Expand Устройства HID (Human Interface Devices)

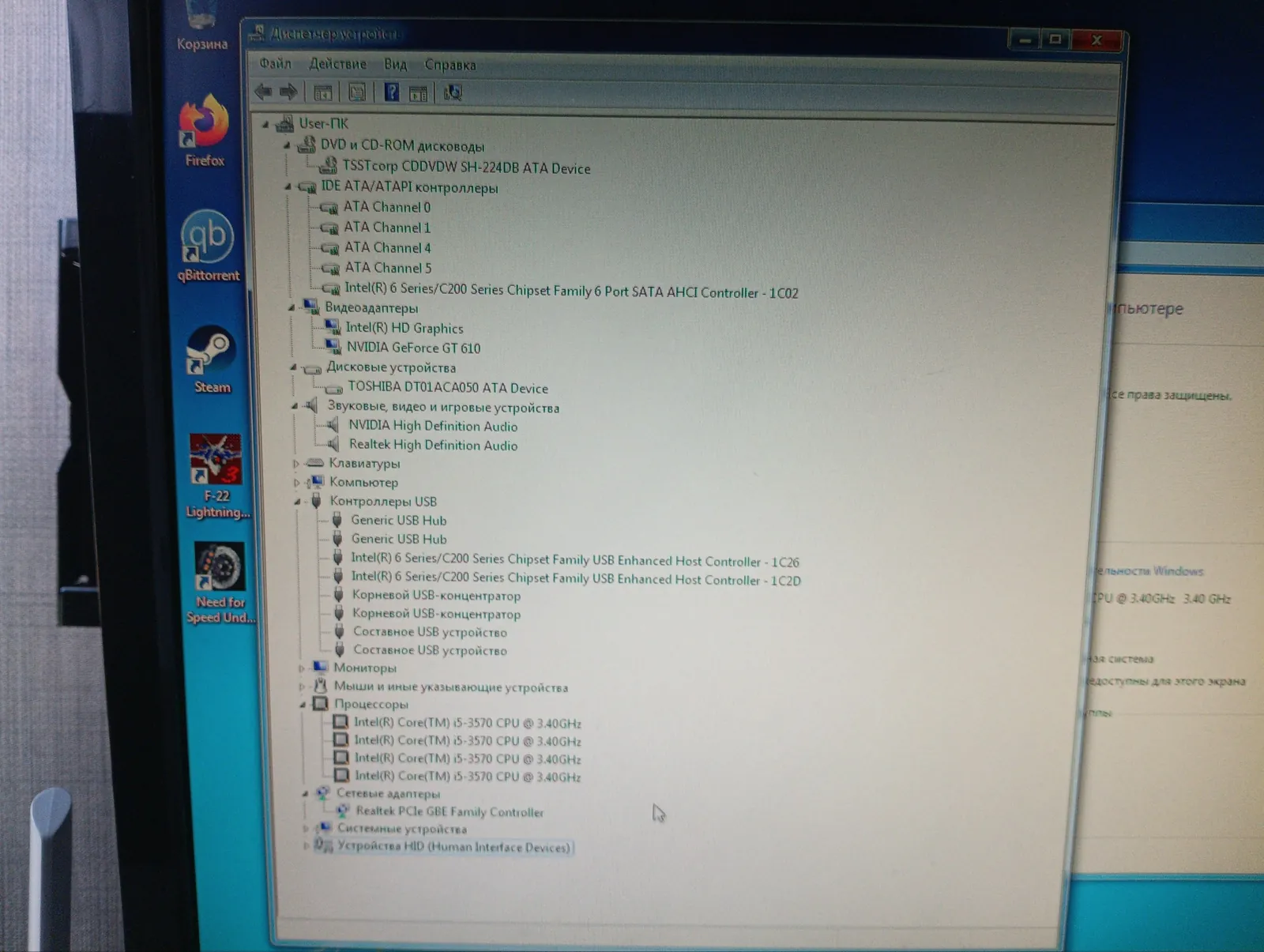pyautogui.click(x=307, y=846)
